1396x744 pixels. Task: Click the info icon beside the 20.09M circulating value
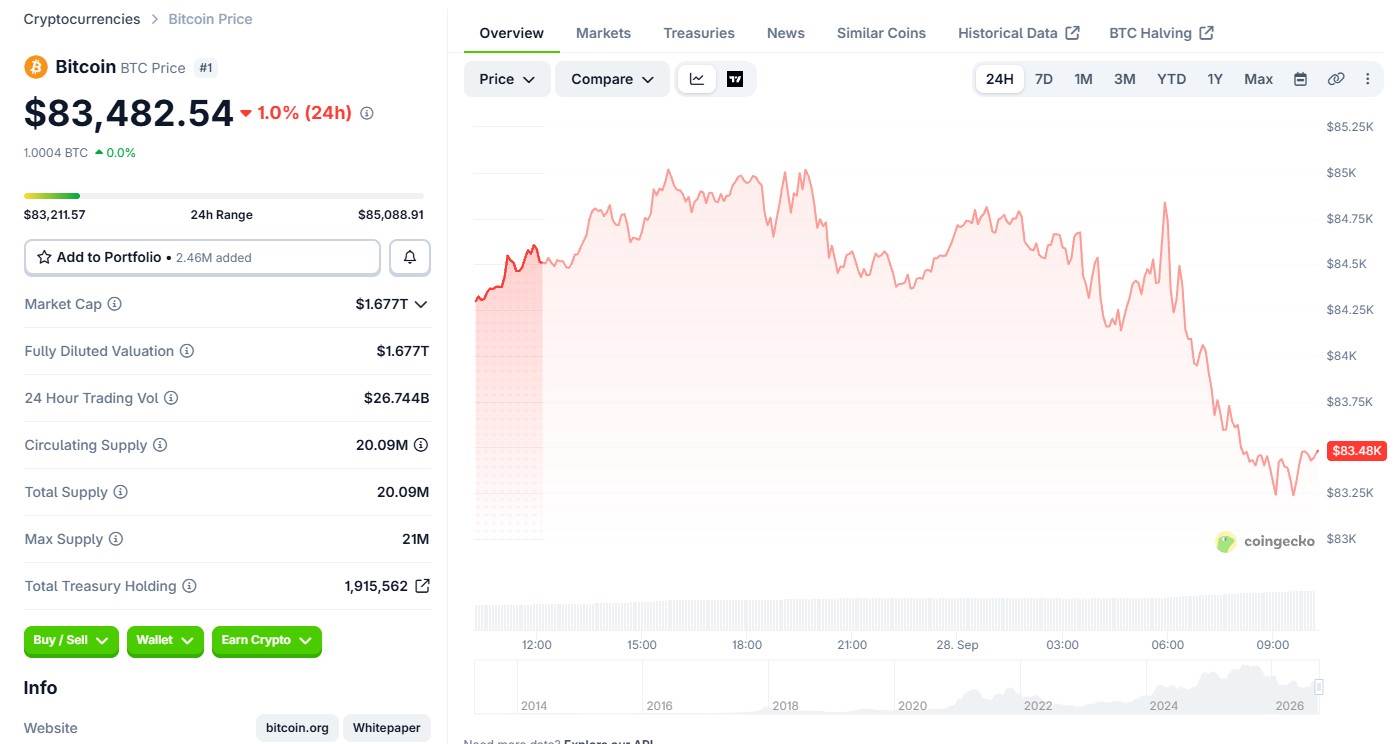click(421, 445)
